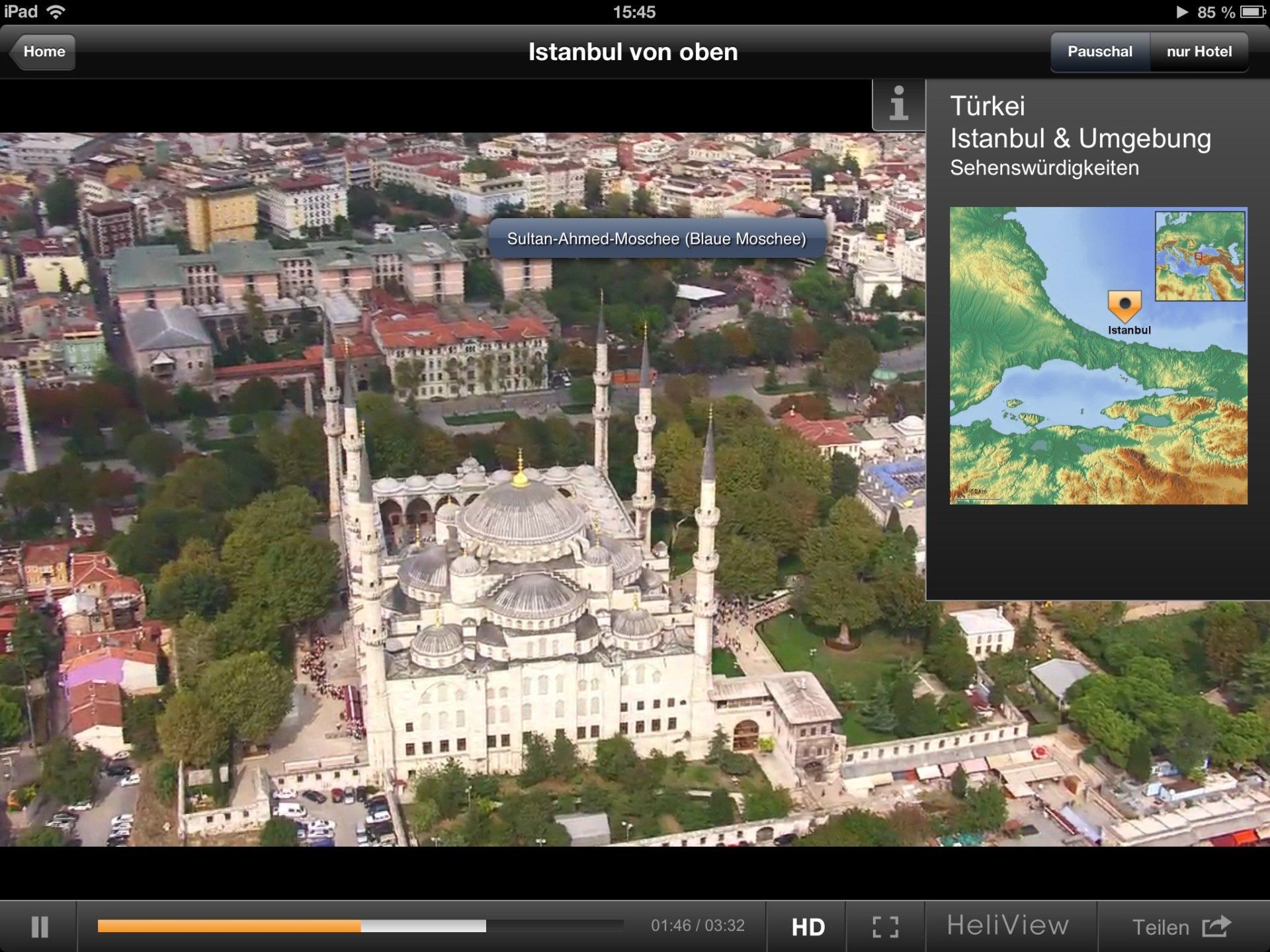Image resolution: width=1270 pixels, height=952 pixels.
Task: Click the video progress bar
Action: tap(360, 926)
